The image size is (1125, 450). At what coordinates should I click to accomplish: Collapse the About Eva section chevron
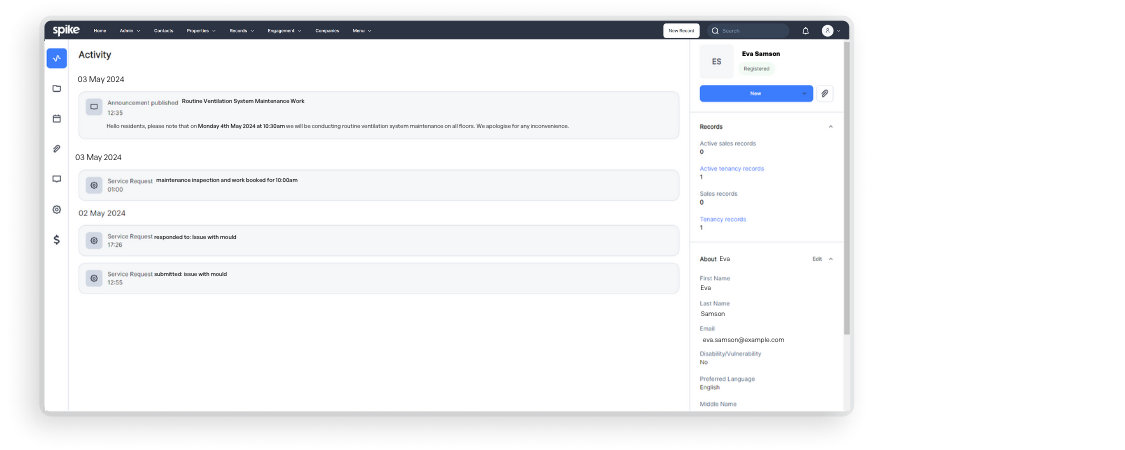pos(831,259)
